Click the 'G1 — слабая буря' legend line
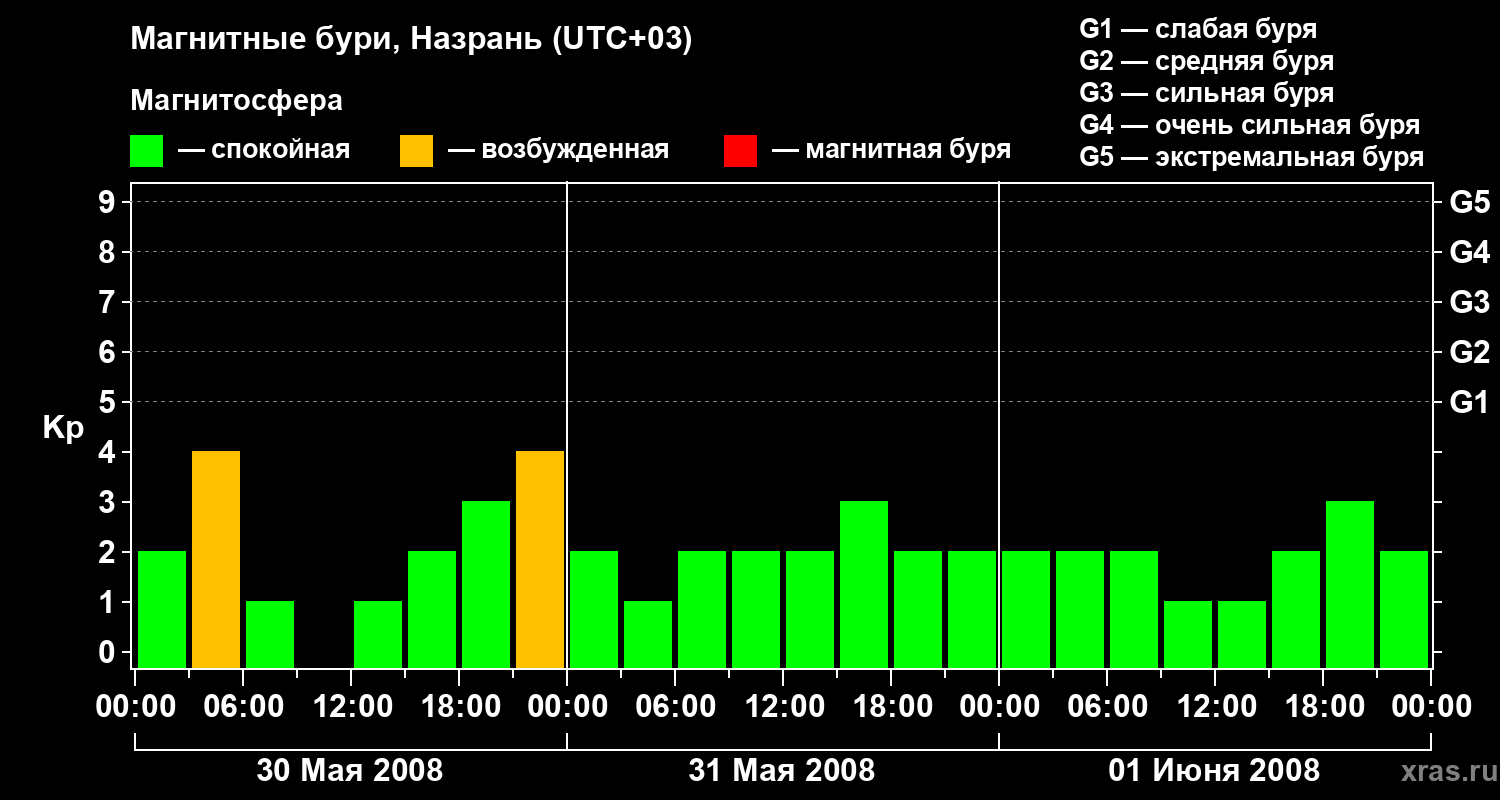The image size is (1500, 800). (x=1198, y=29)
